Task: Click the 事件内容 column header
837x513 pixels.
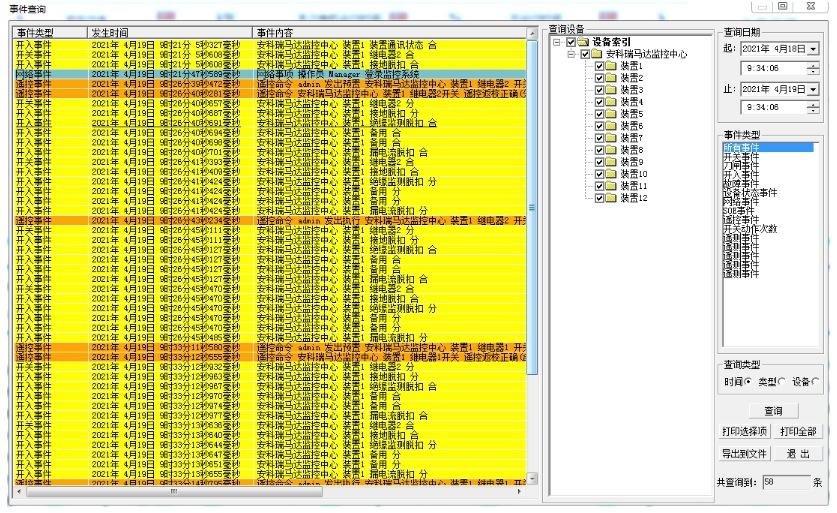Action: click(389, 33)
